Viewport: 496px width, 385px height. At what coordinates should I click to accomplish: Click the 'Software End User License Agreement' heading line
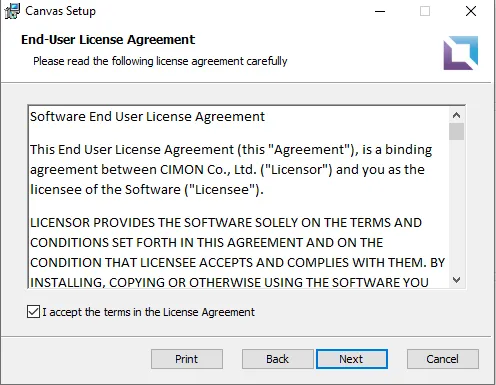147,117
